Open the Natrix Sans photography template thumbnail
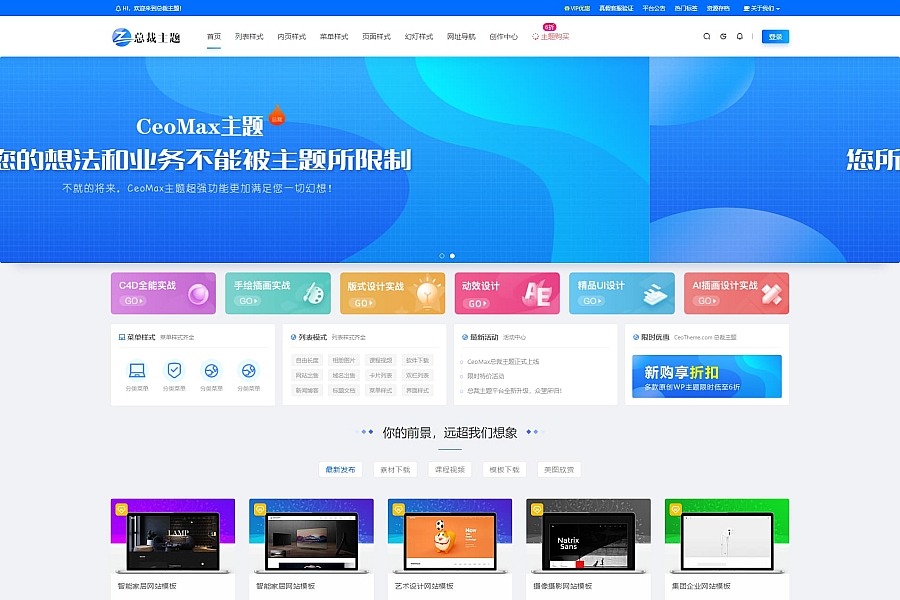 [x=588, y=537]
